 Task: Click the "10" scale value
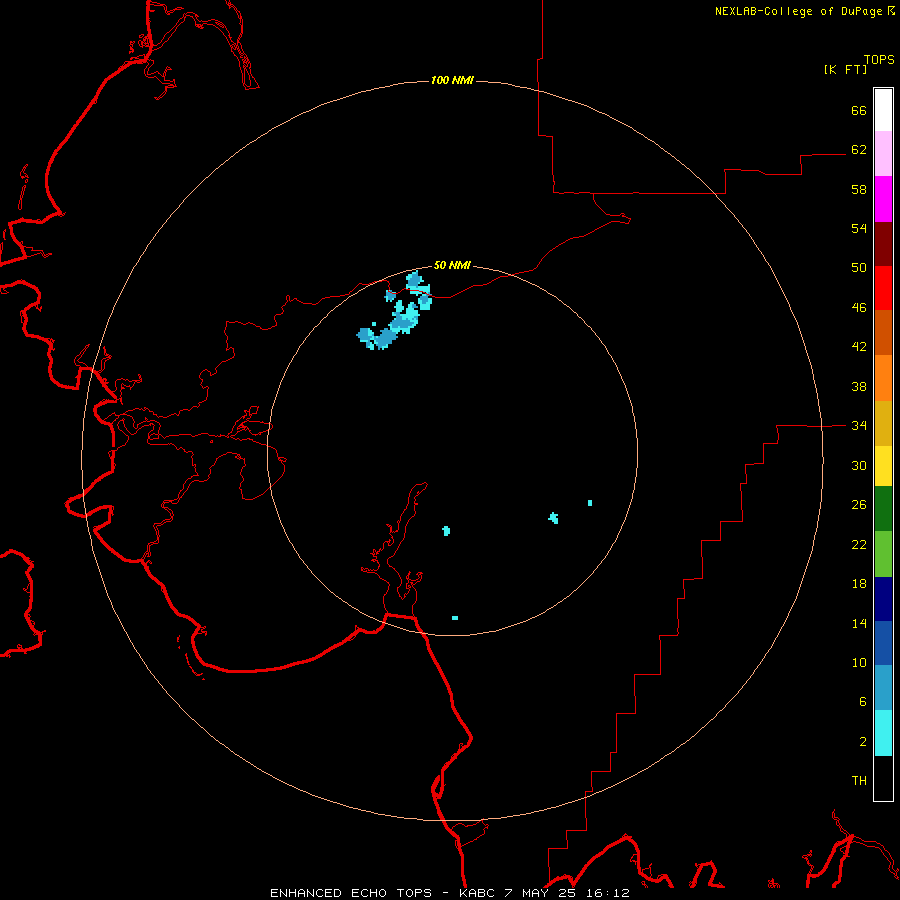(x=859, y=663)
